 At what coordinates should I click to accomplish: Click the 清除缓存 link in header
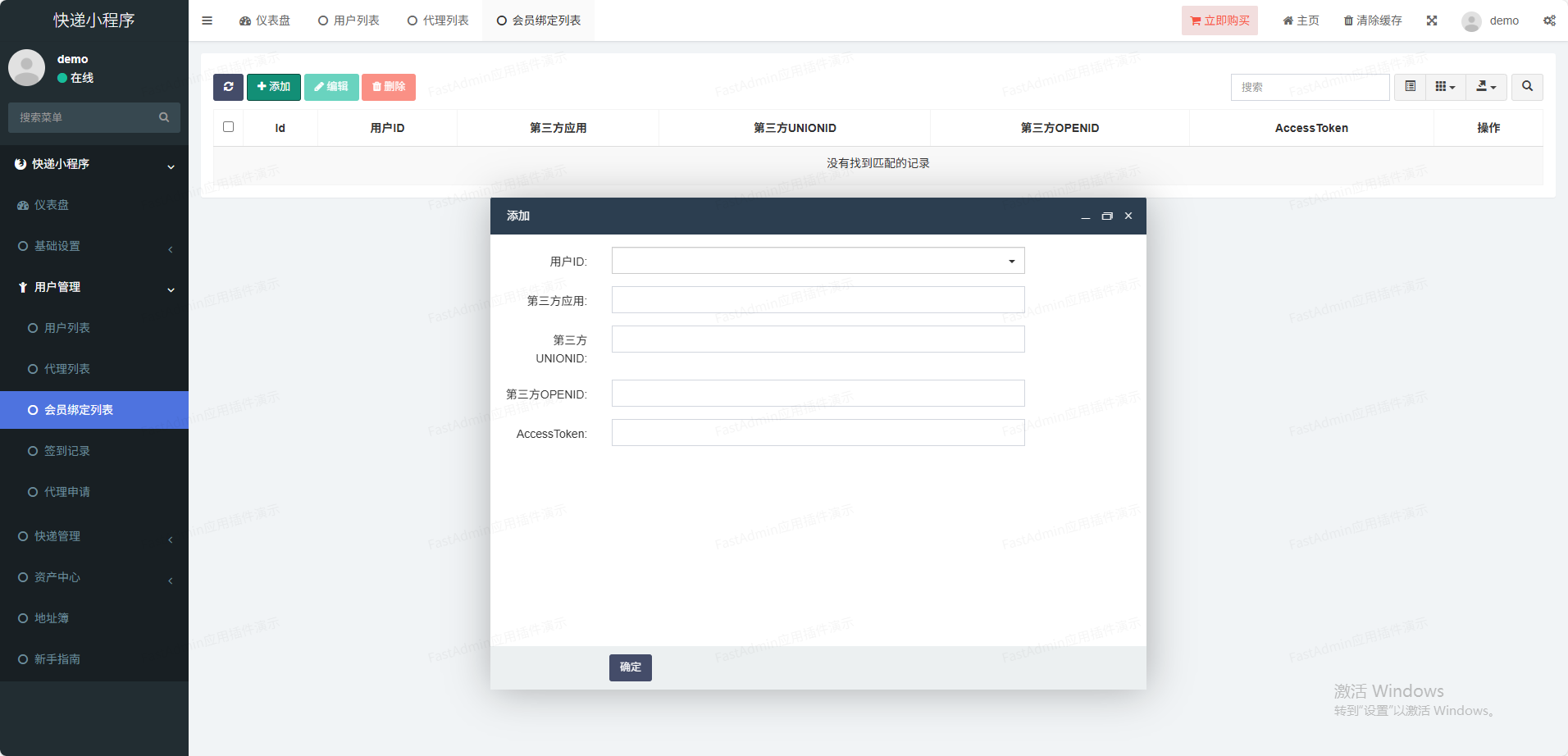click(1373, 20)
